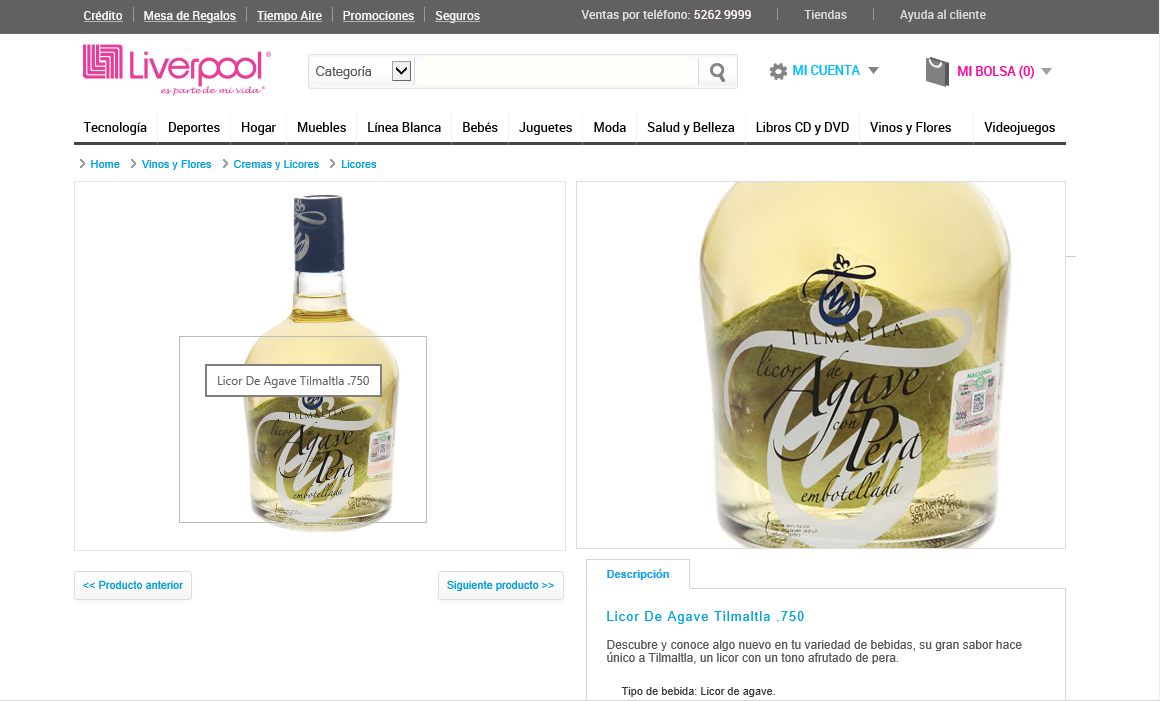Select the Descripción tab
The width and height of the screenshot is (1160, 701).
point(638,574)
